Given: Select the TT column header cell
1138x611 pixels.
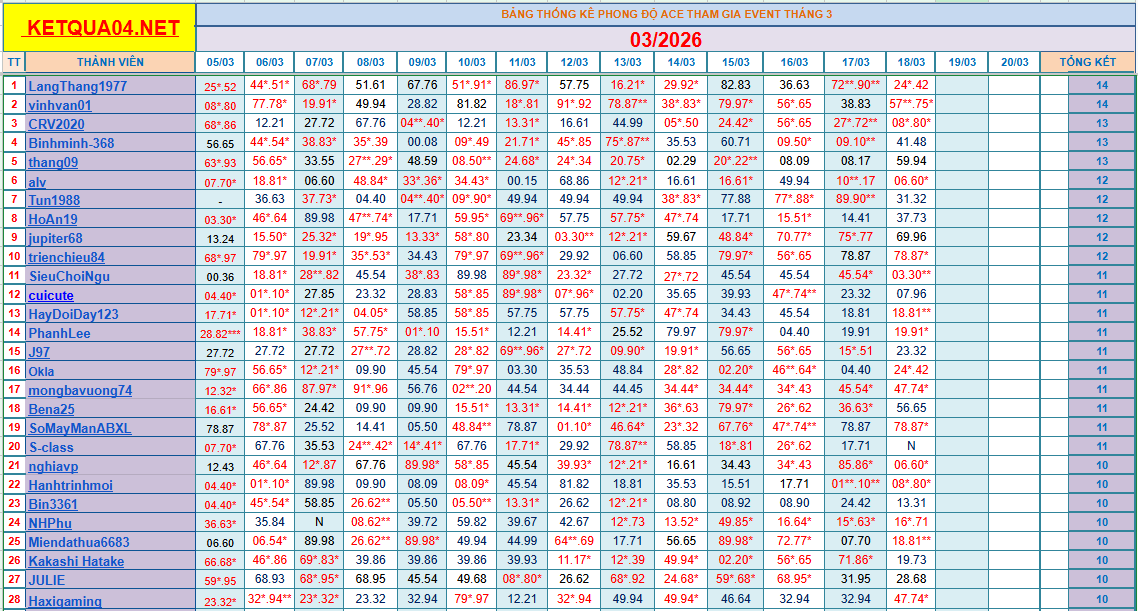Looking at the screenshot, I should pos(13,62).
